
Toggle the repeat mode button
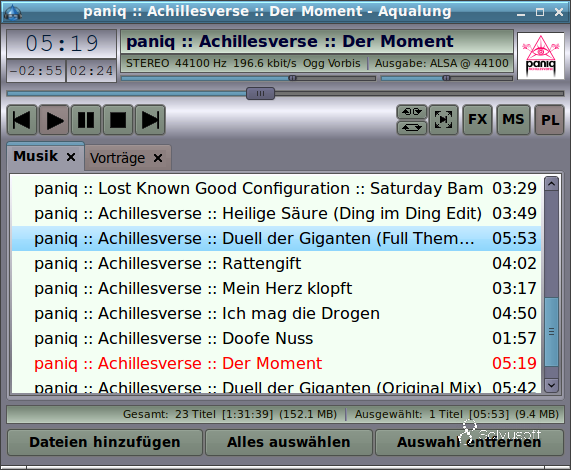411,128
